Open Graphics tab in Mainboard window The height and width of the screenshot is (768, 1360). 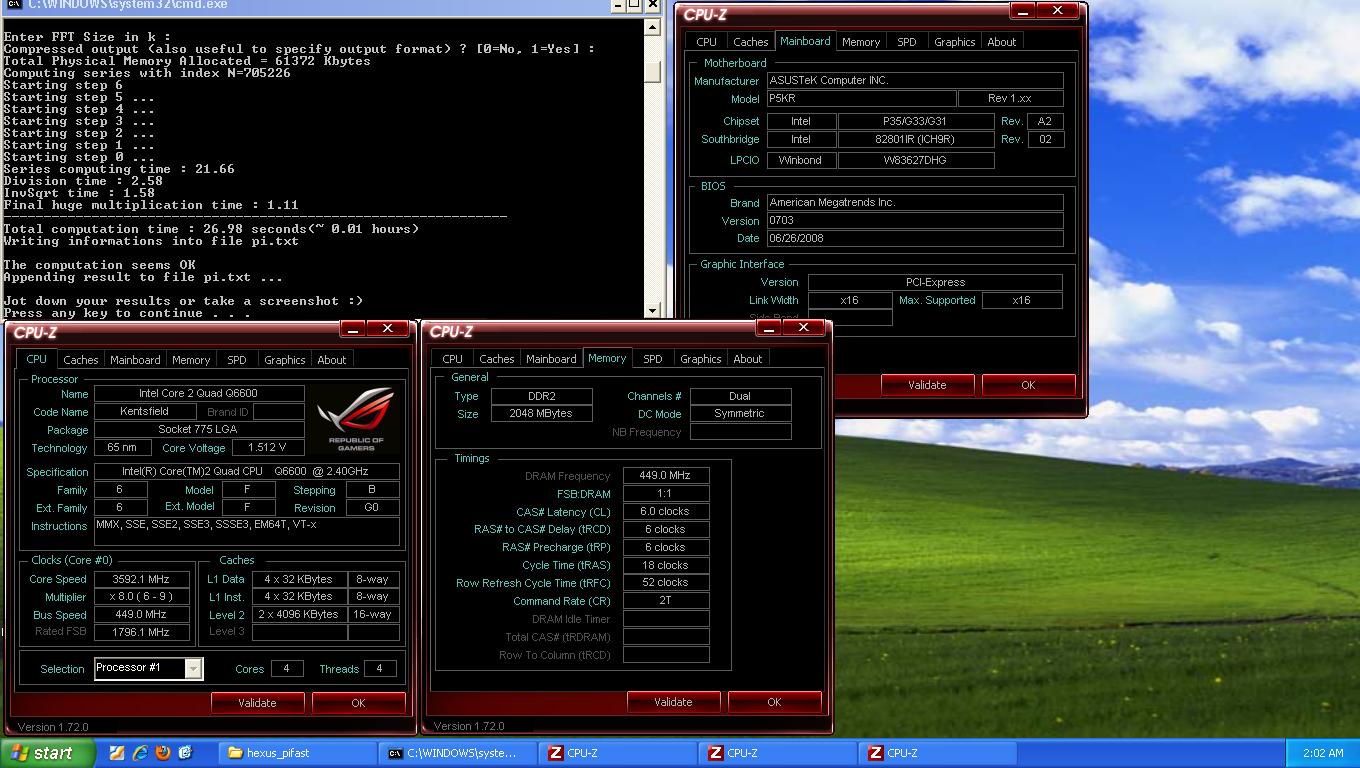pyautogui.click(x=955, y=42)
